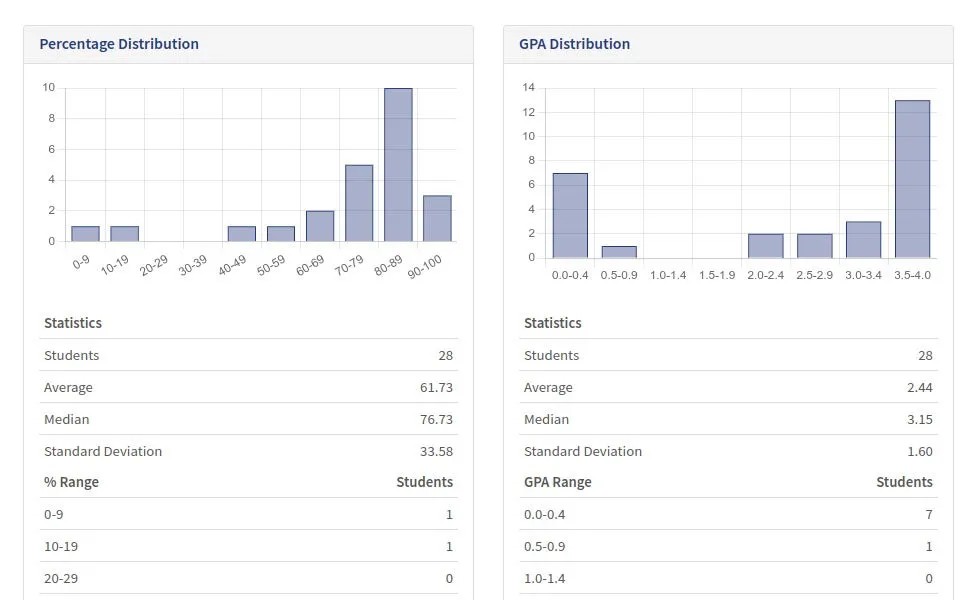Click the Percentage Distribution panel header
The height and width of the screenshot is (600, 977).
tap(119, 43)
